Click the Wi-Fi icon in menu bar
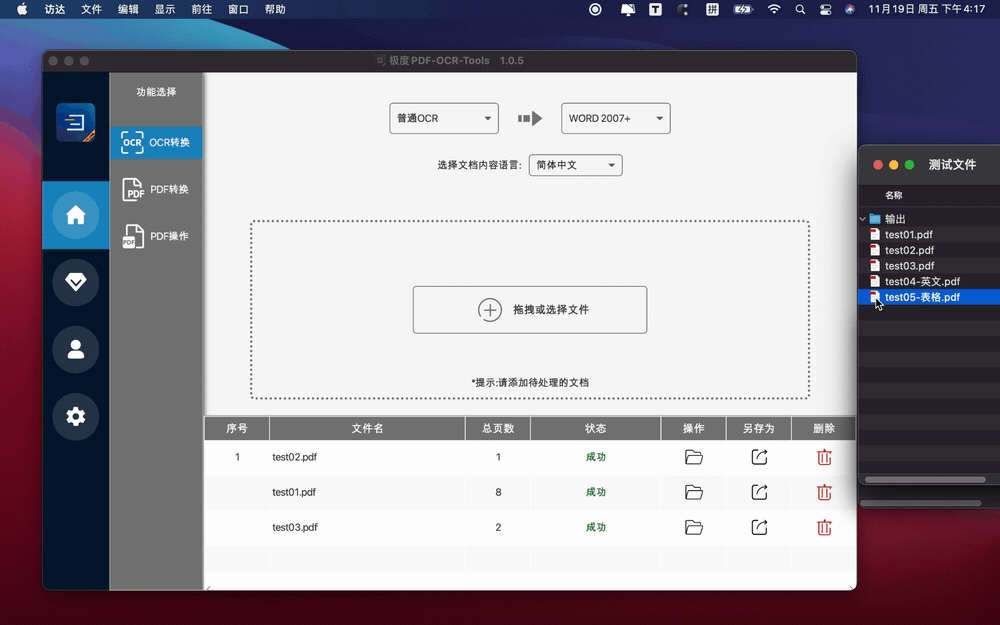Screen dimensions: 1000x625 774,9
